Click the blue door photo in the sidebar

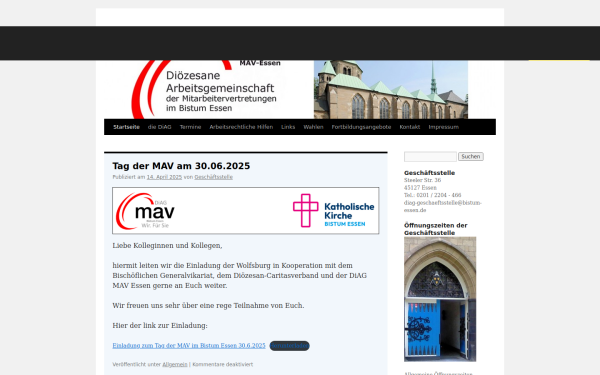coord(440,299)
